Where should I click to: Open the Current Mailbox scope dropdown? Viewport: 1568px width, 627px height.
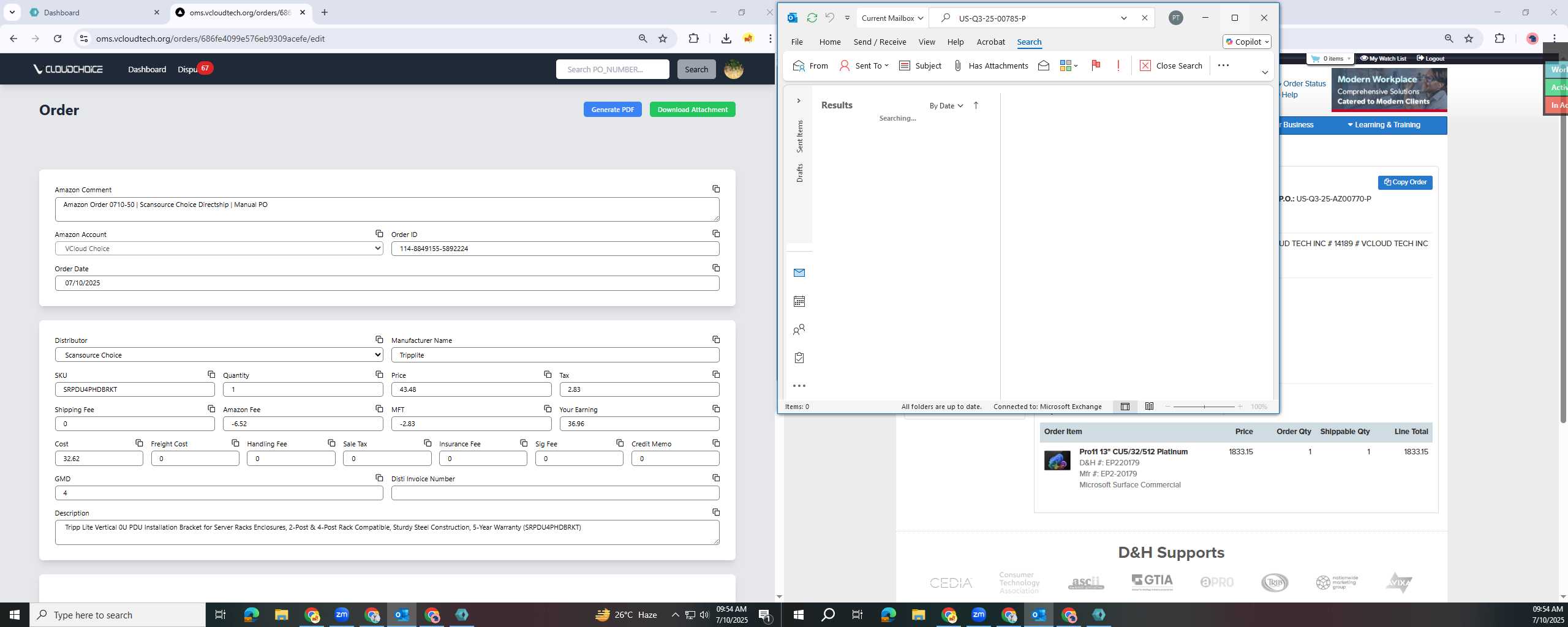[892, 18]
